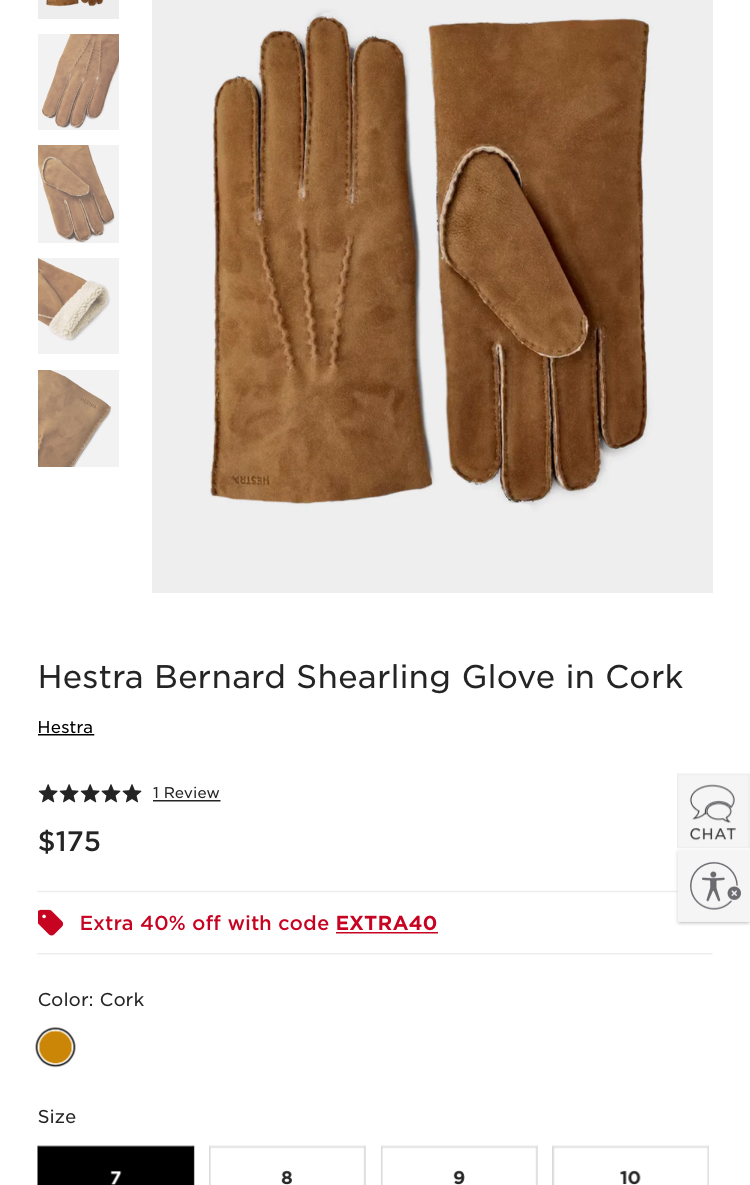
Task: View thumbnail showing glove edge stitching
Action: coord(78,418)
